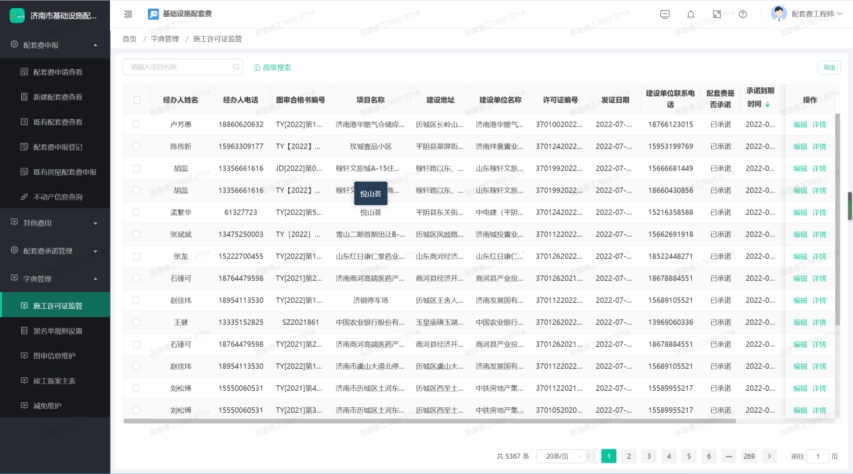The width and height of the screenshot is (853, 474).
Task: Sort by 承诺到期时间 column arrow
Action: (x=768, y=104)
